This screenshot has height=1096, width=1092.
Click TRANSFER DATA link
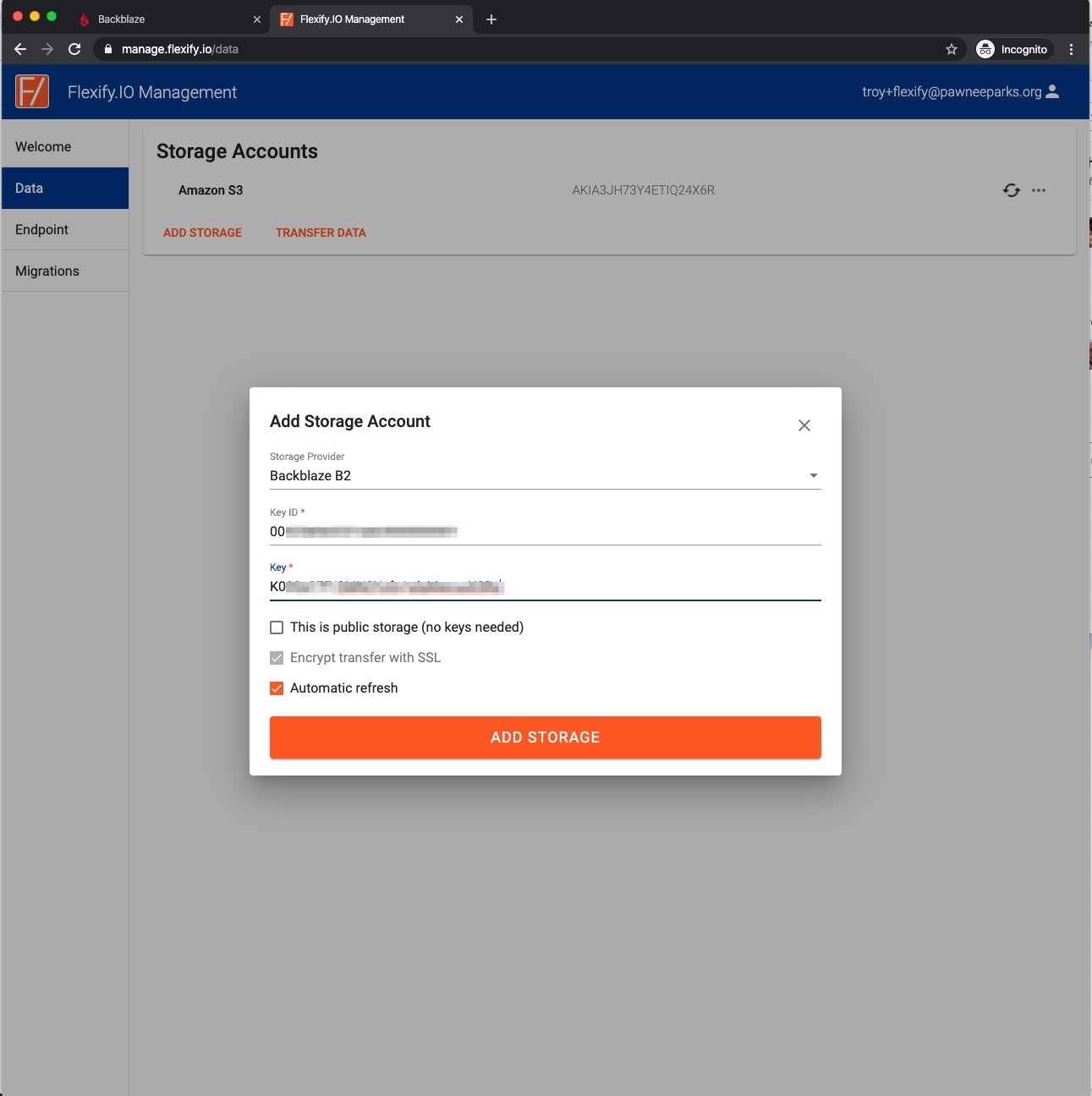point(321,233)
